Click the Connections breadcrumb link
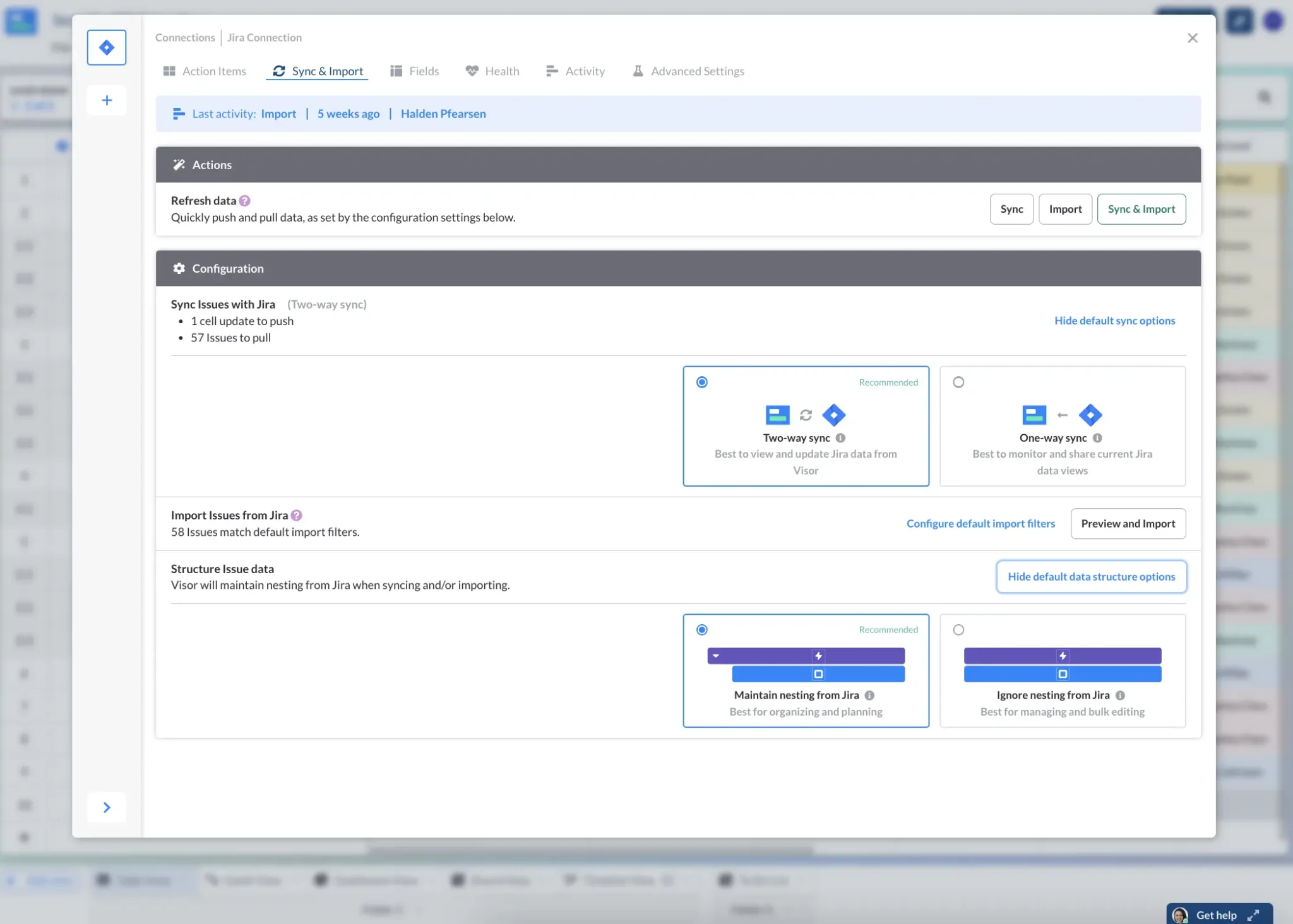The width and height of the screenshot is (1293, 924). [x=185, y=38]
